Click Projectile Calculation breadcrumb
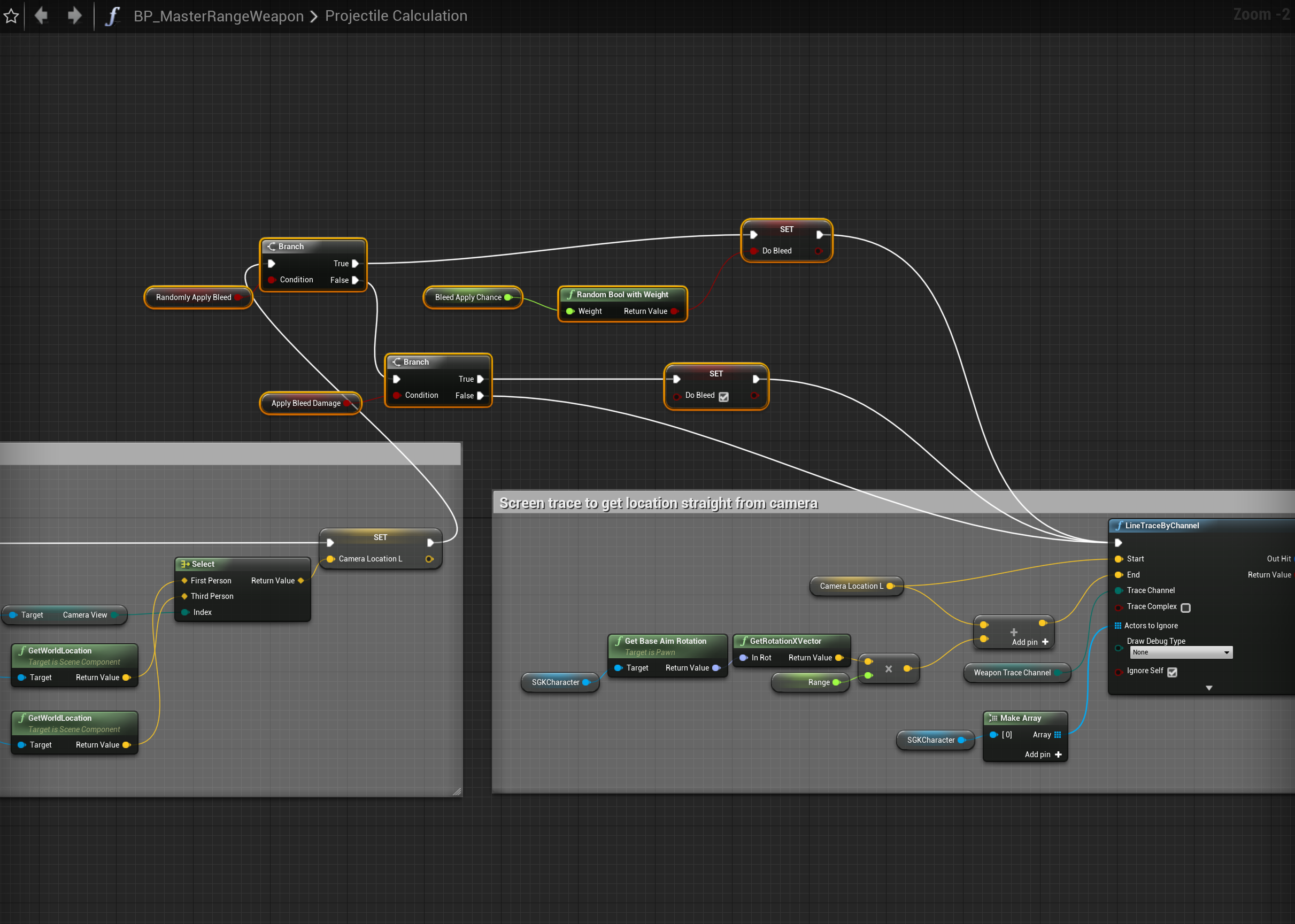Screen dimensions: 1295x924 point(396,16)
